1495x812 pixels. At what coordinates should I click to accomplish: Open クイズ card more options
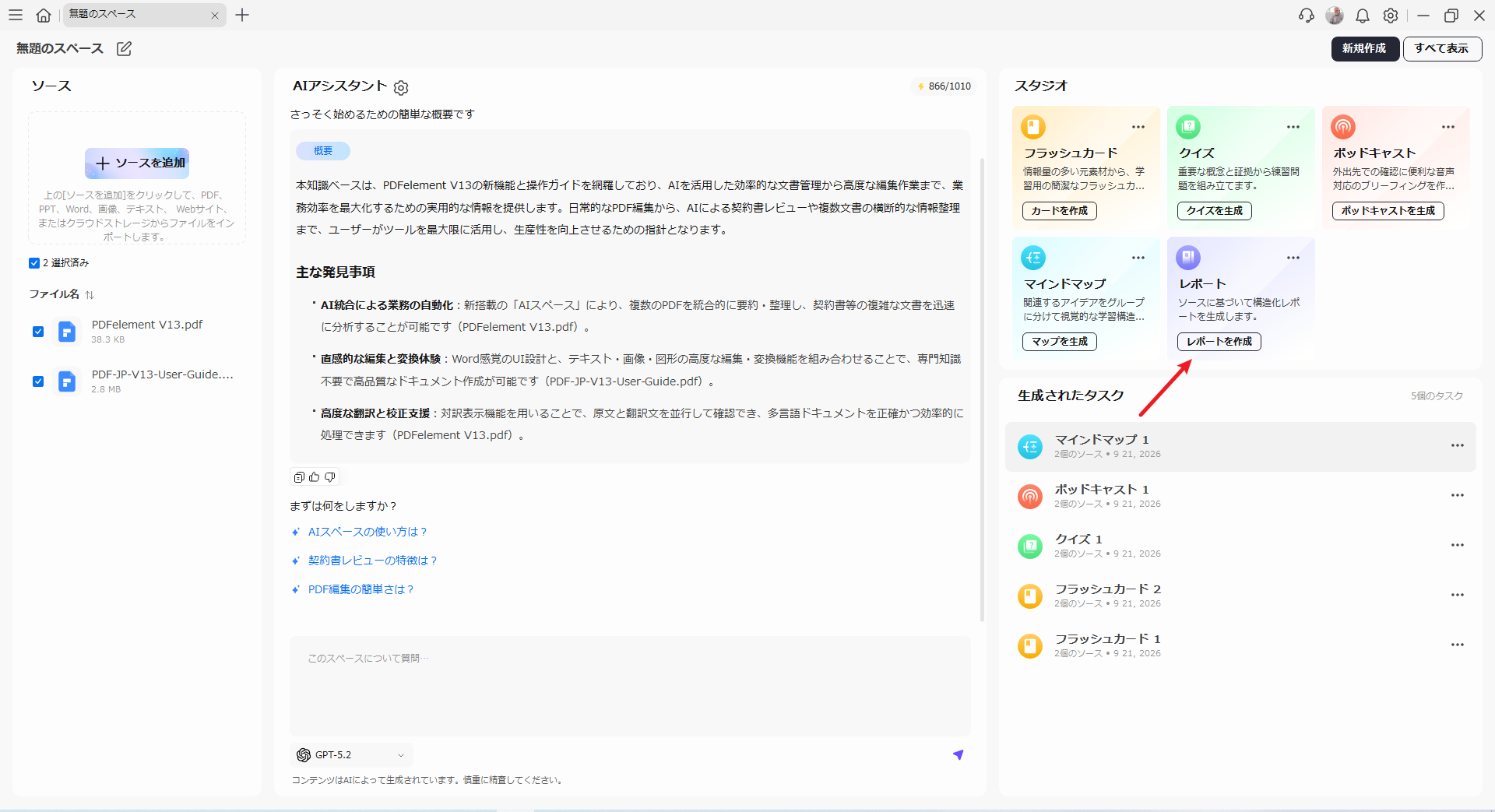pos(1293,127)
